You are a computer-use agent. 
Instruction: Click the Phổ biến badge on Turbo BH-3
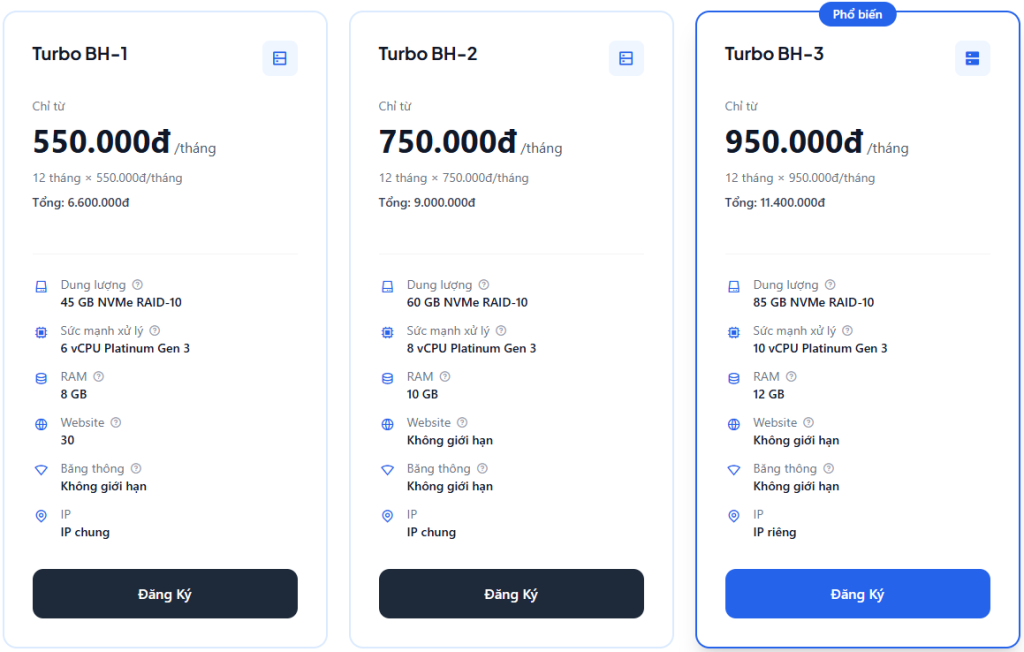[857, 14]
